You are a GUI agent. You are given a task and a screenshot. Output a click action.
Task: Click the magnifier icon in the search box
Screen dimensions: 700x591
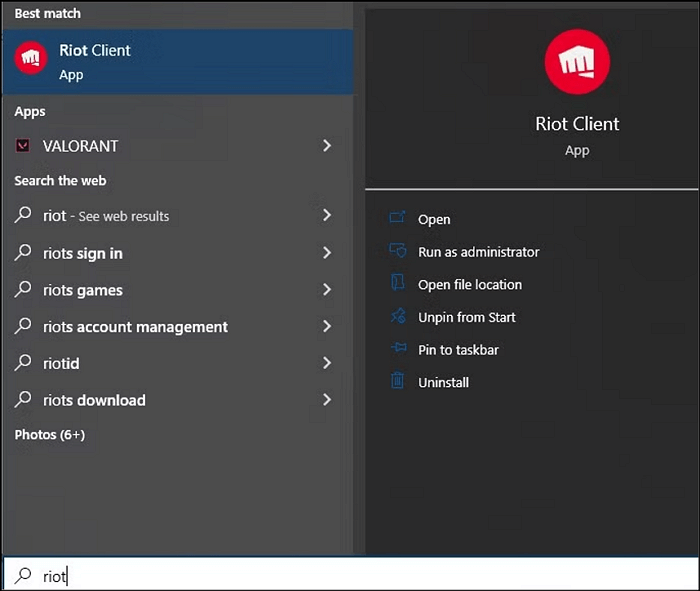pos(23,575)
